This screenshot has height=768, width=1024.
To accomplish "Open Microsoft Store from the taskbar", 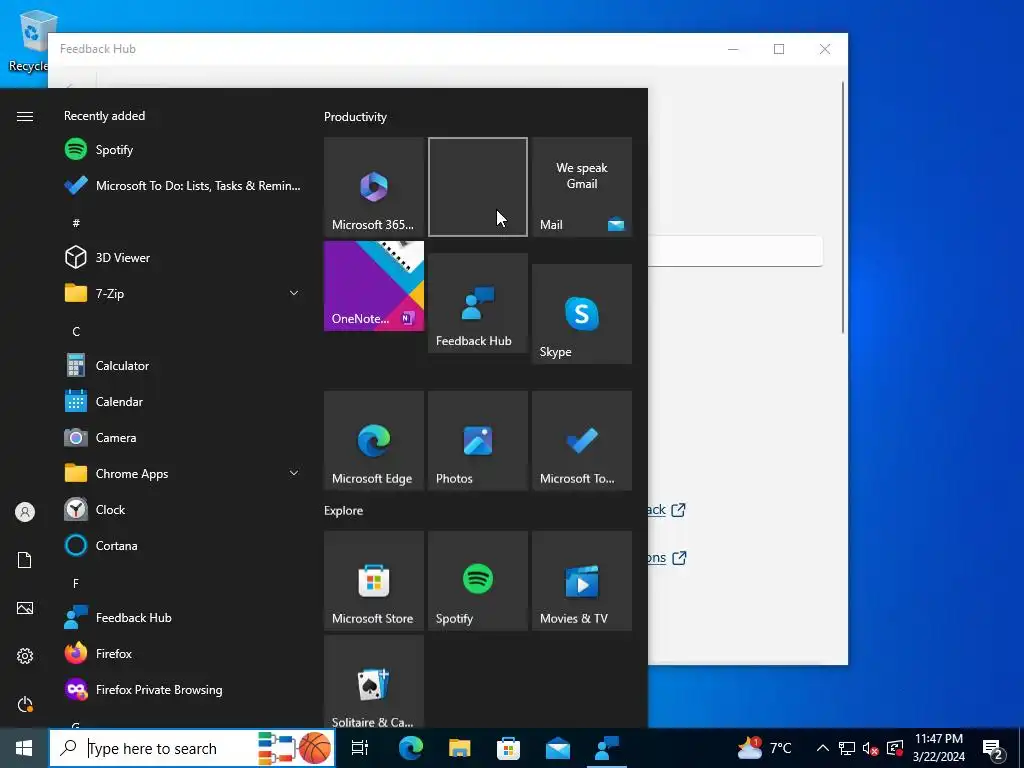I will tap(509, 748).
